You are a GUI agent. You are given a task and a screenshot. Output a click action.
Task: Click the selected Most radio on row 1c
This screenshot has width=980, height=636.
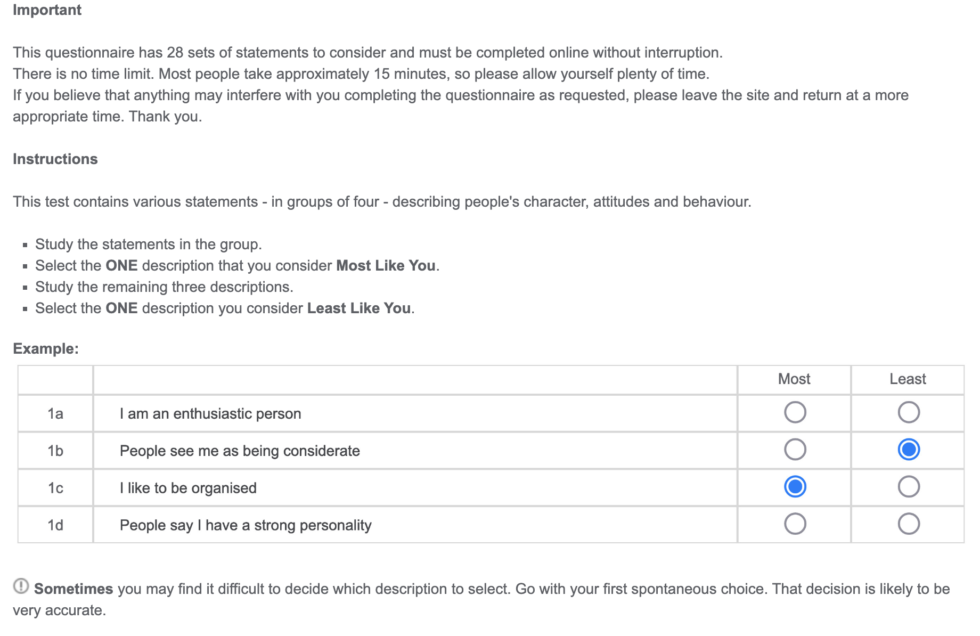794,486
